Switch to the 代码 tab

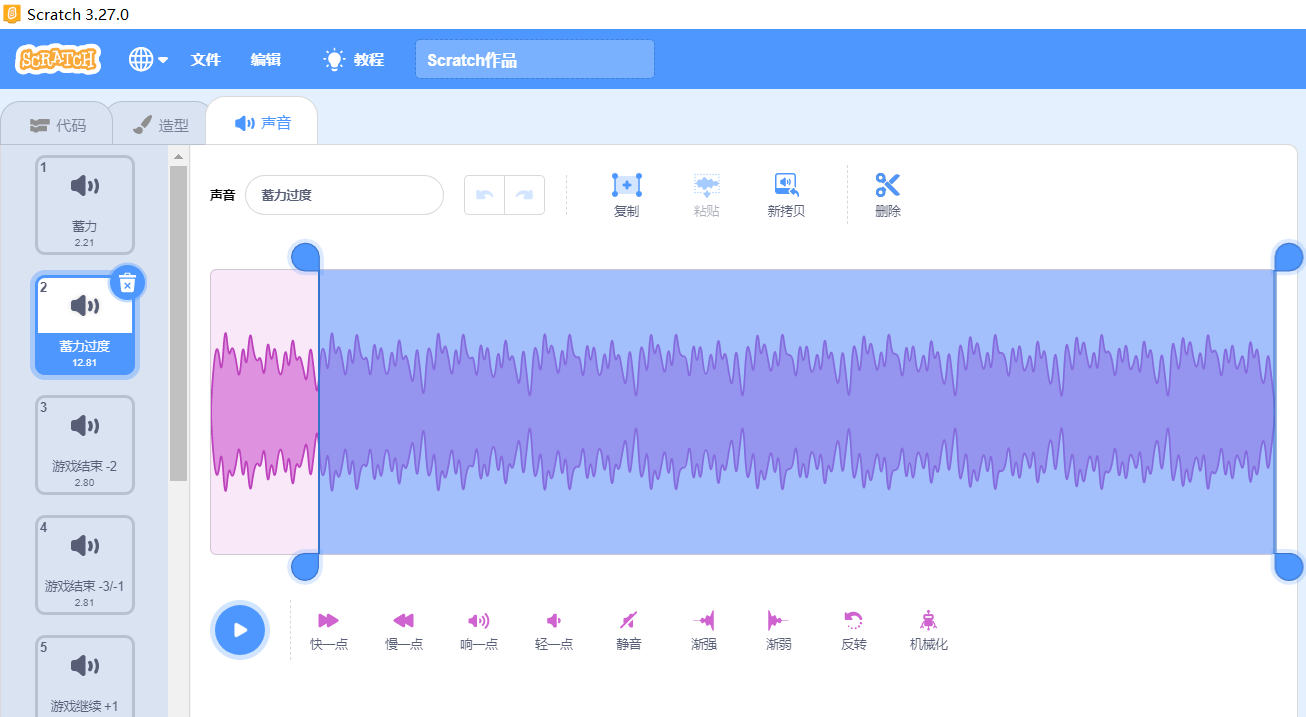point(57,125)
